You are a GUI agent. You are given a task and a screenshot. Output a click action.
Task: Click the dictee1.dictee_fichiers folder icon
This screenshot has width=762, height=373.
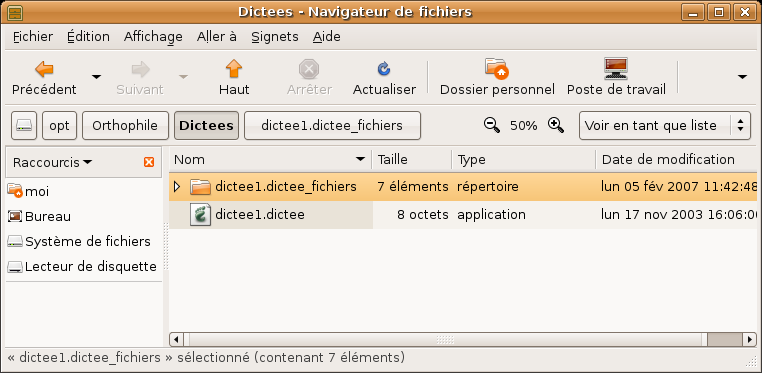(200, 186)
